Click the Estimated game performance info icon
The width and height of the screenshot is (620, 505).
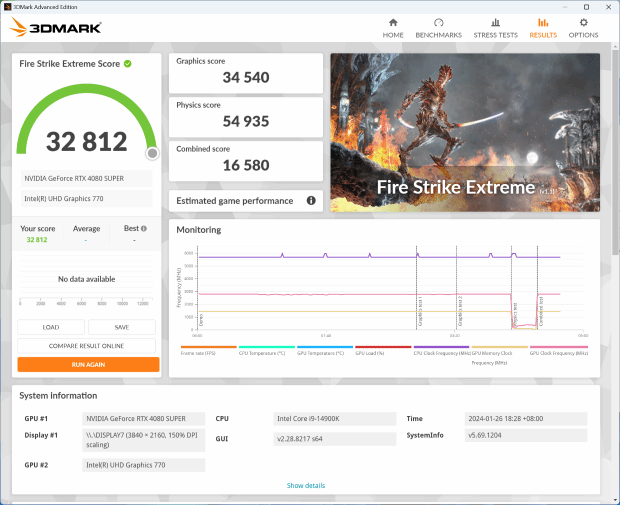pos(311,200)
